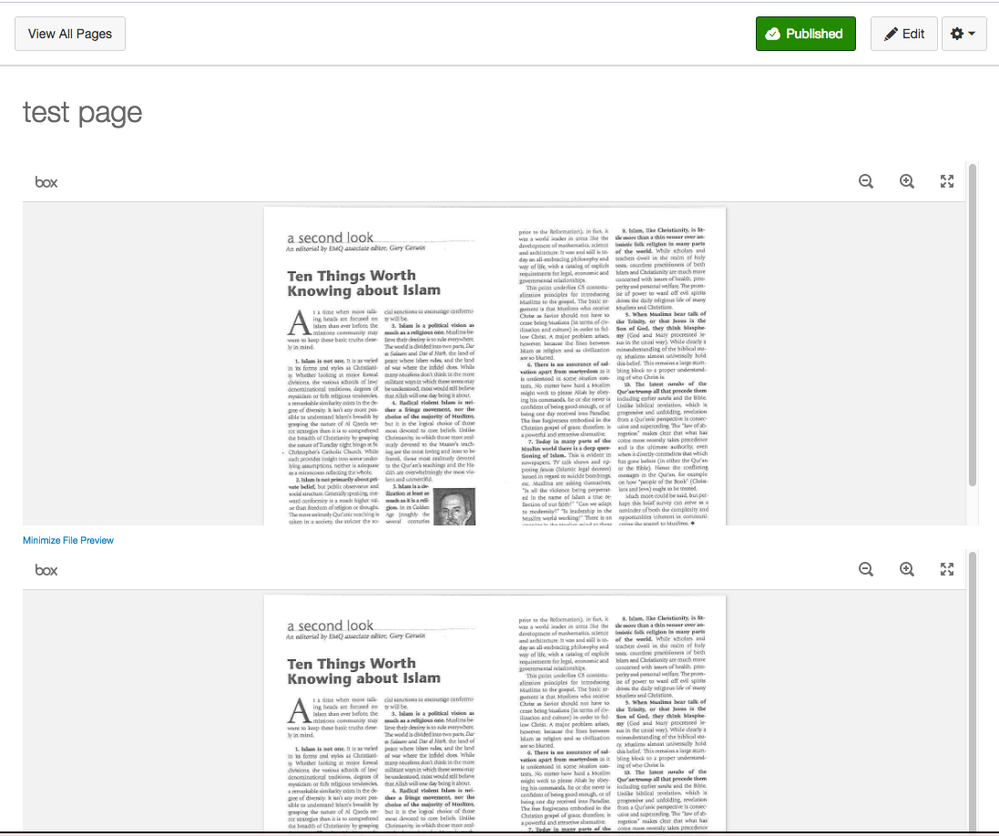Zoom in on the second Box preview
This screenshot has height=836, width=999.
point(907,569)
